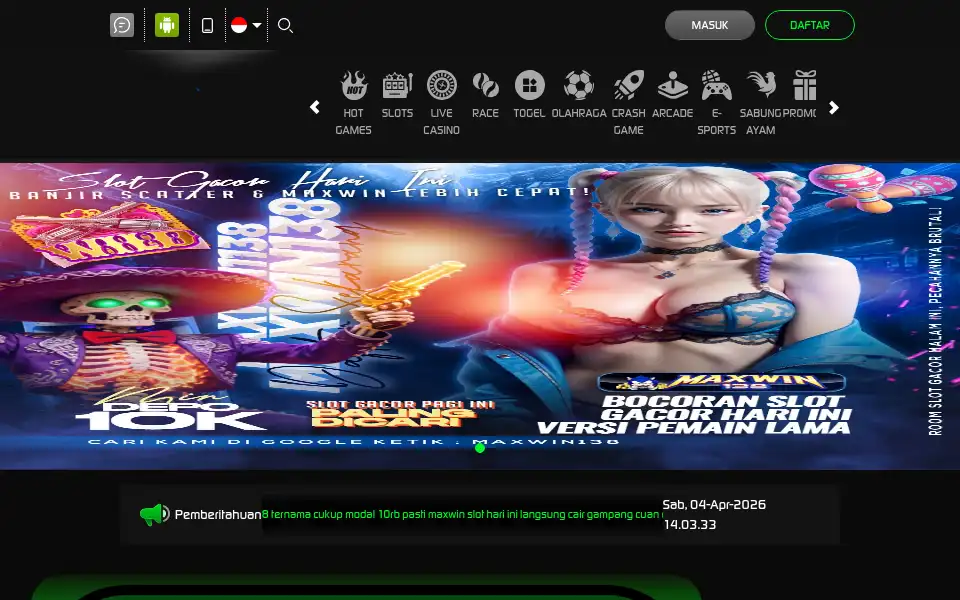Open the Togel category
Viewport: 960px width, 600px height.
coord(530,94)
